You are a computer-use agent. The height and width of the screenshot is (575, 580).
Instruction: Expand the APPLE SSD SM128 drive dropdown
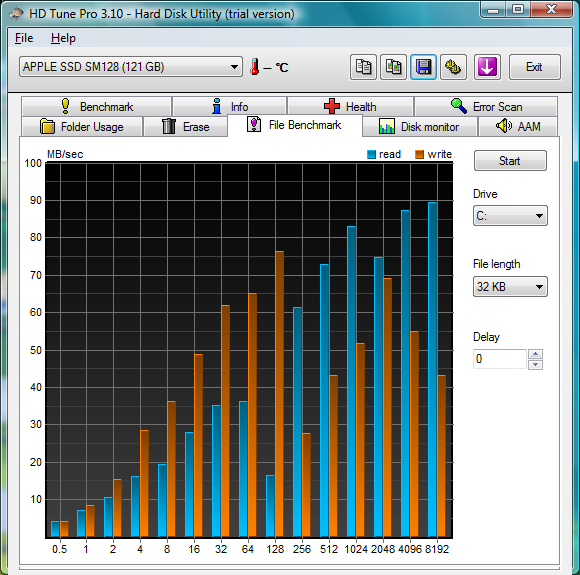pos(131,67)
